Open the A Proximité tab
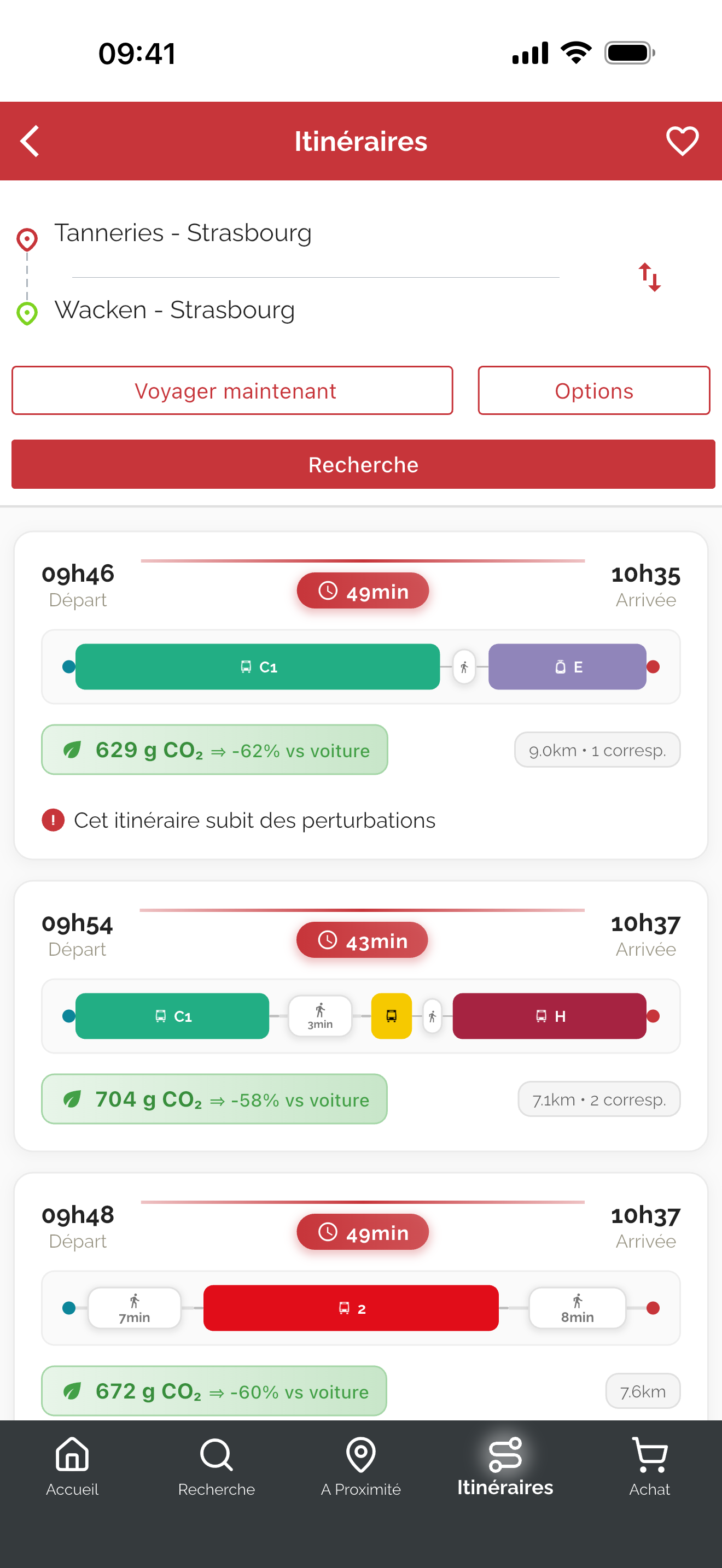Image resolution: width=722 pixels, height=1568 pixels. (x=361, y=1467)
